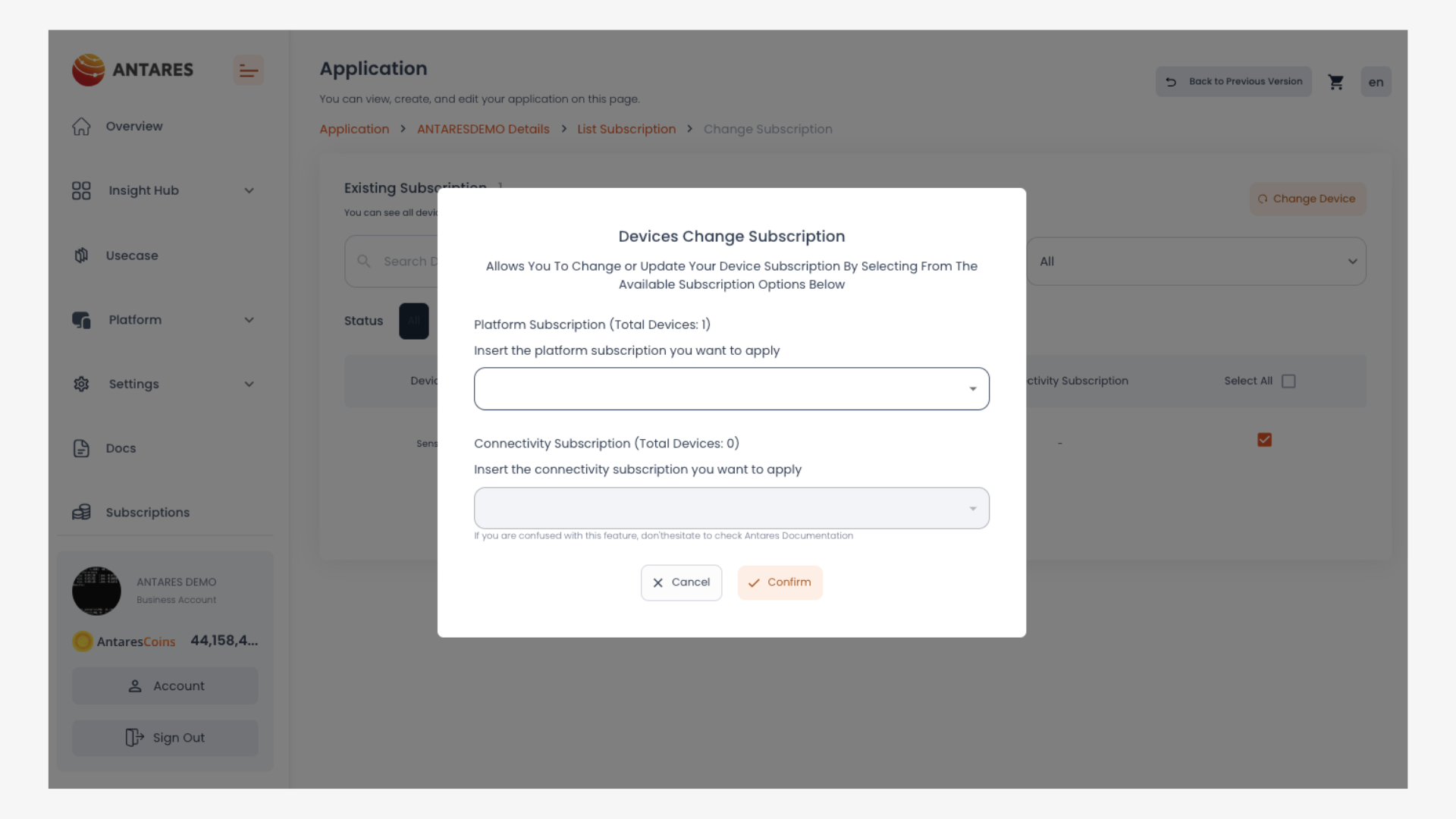Expand the Insight Hub menu chevron

click(x=249, y=191)
